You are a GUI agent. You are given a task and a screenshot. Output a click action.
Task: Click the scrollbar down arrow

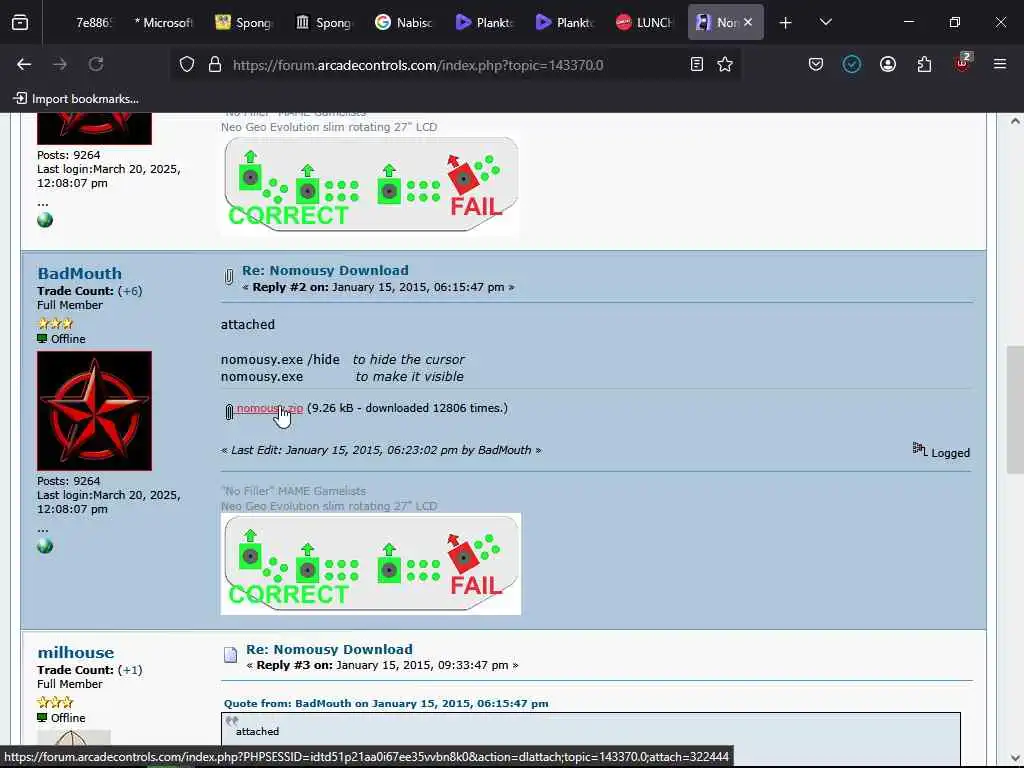coord(1015,758)
